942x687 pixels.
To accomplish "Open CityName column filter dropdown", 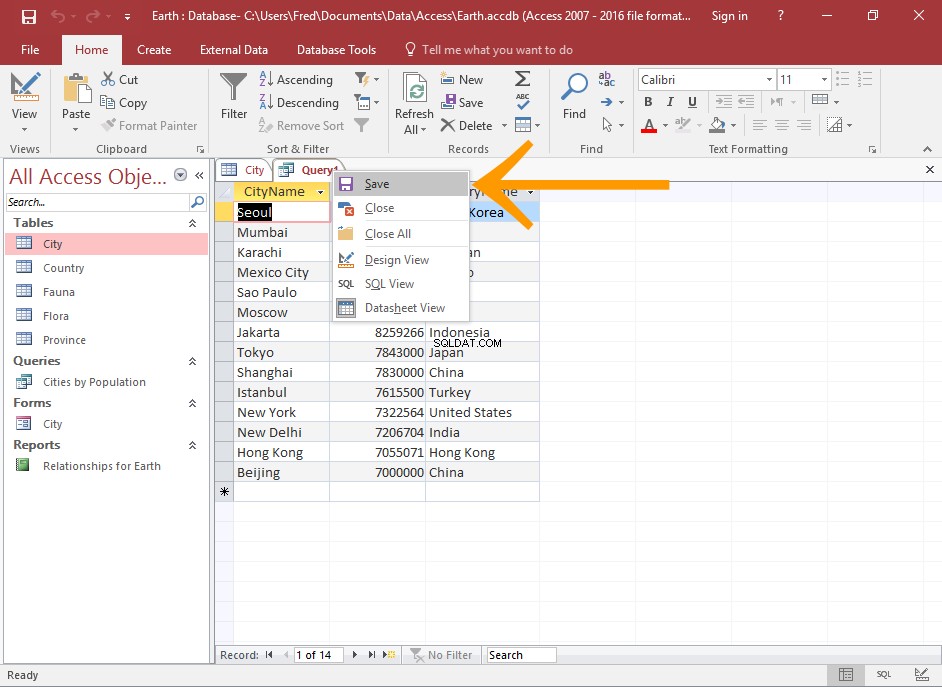I will pos(320,192).
